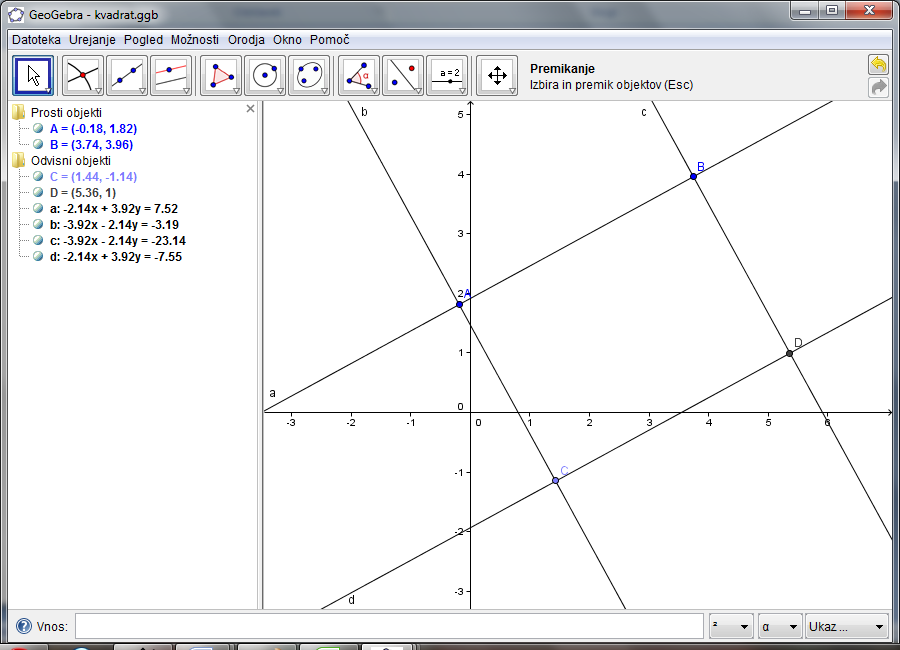The height and width of the screenshot is (650, 900).
Task: Choose the line through two points tool
Action: coord(127,75)
